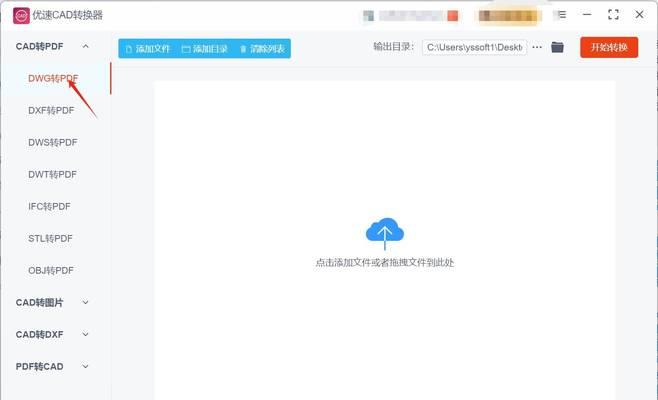Open the hamburger menu icon in title bar
The height and width of the screenshot is (400, 658).
(x=561, y=15)
